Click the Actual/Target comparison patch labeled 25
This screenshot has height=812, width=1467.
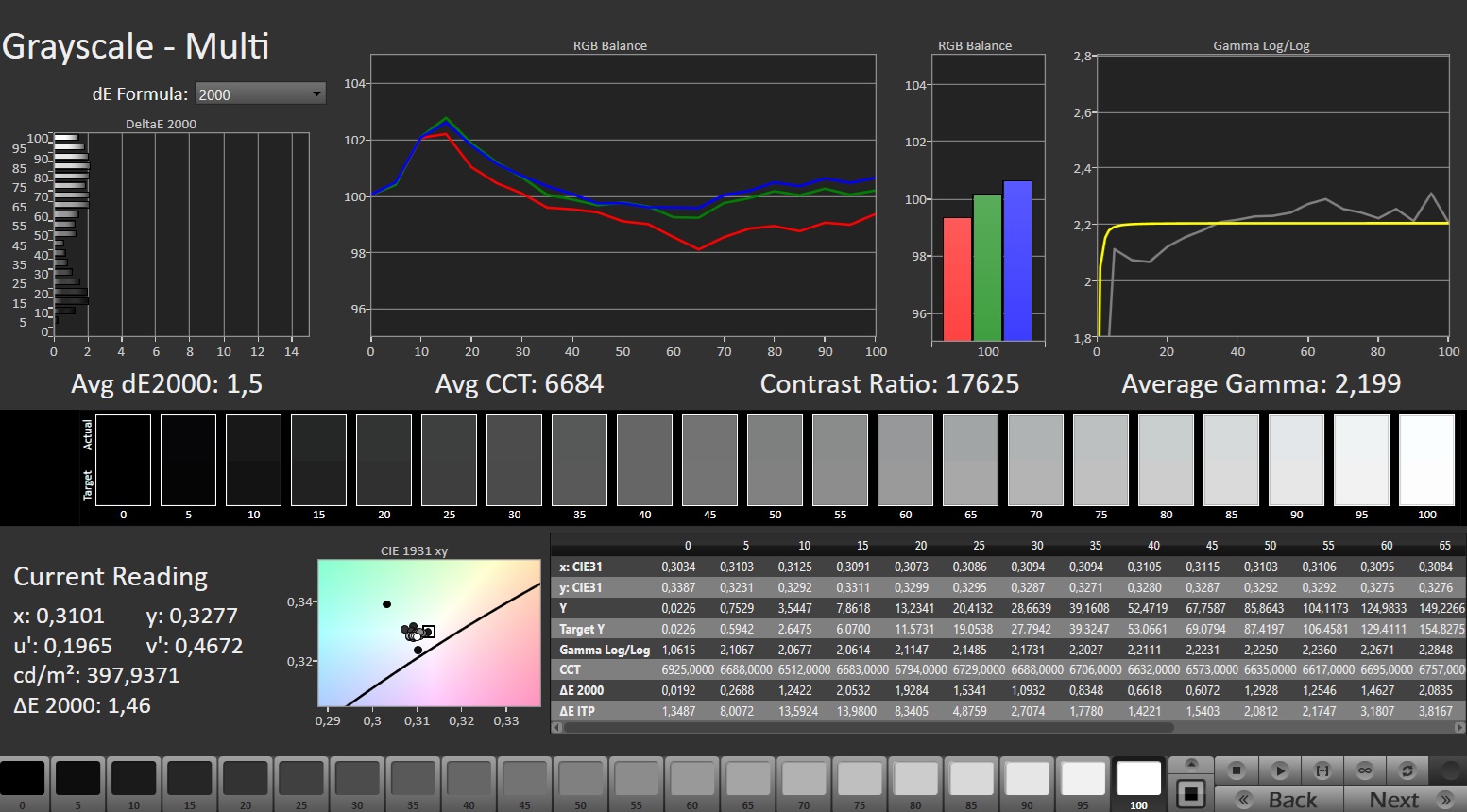click(x=449, y=460)
